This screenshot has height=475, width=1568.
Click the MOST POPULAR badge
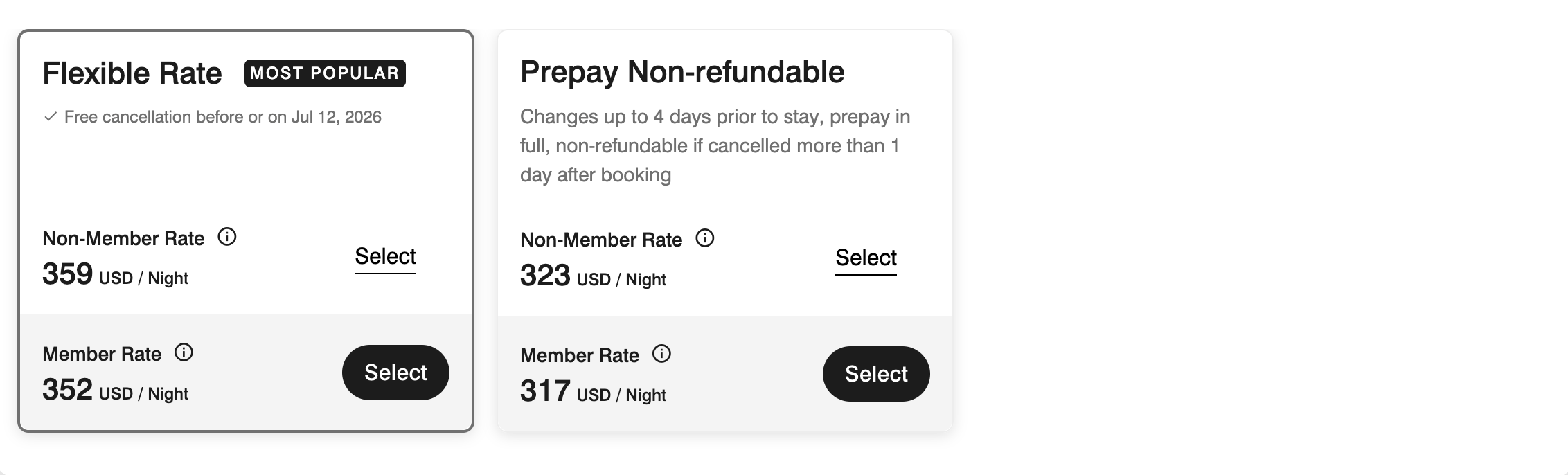click(325, 73)
